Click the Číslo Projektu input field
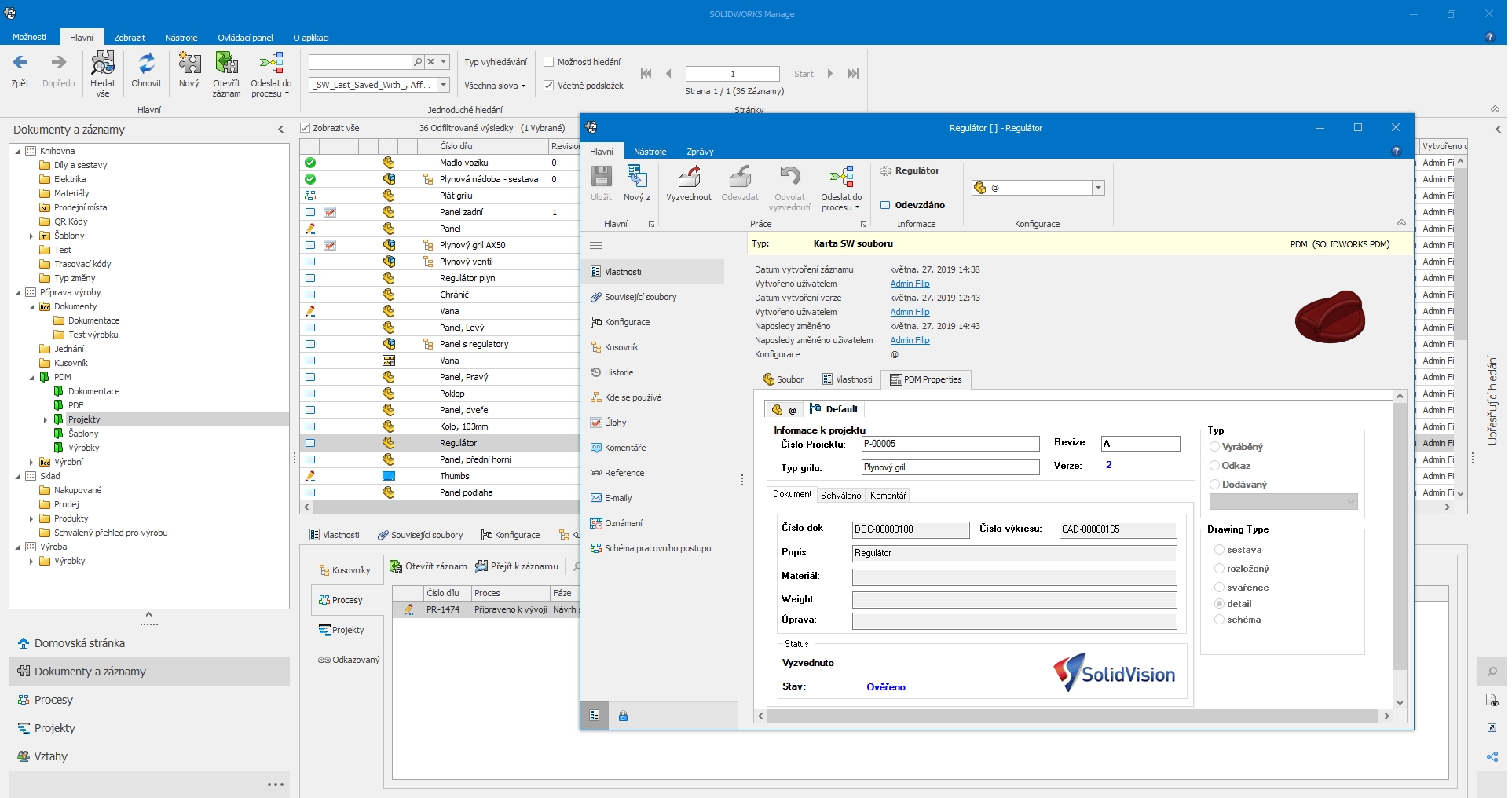The image size is (1512, 798). 950,444
